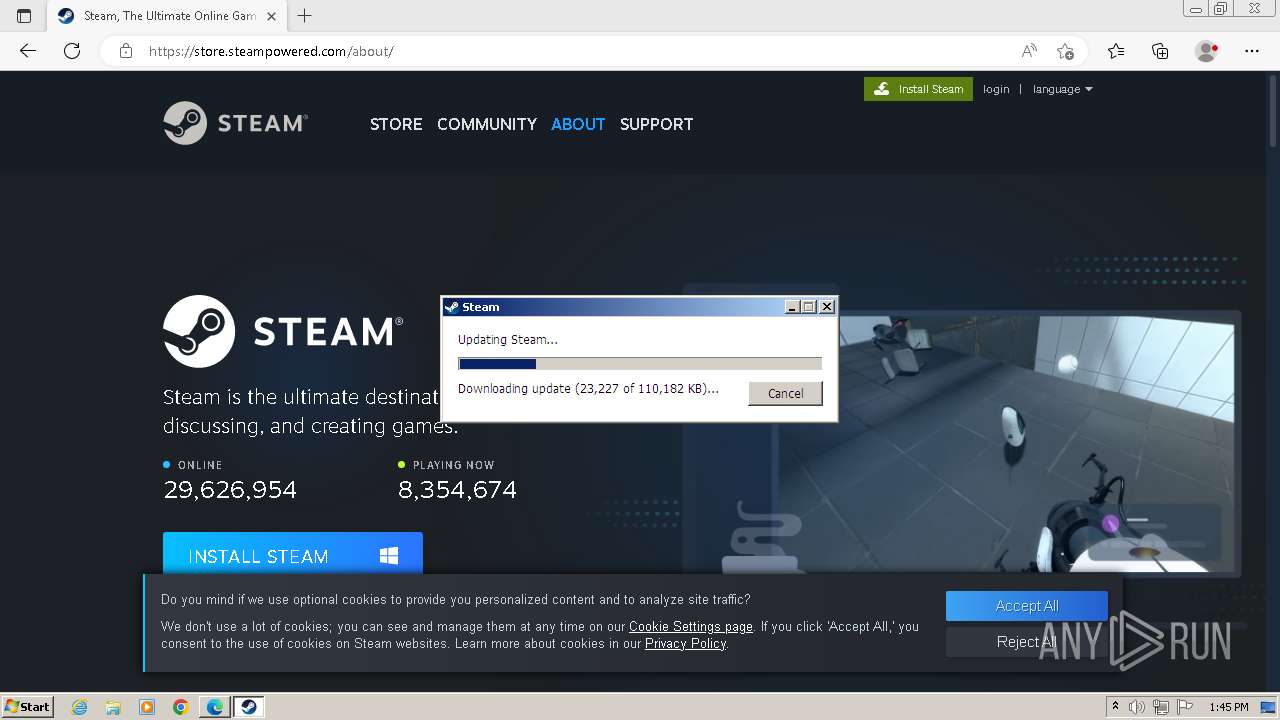Open the Favorites list icon
The image size is (1280, 720).
(x=1116, y=51)
